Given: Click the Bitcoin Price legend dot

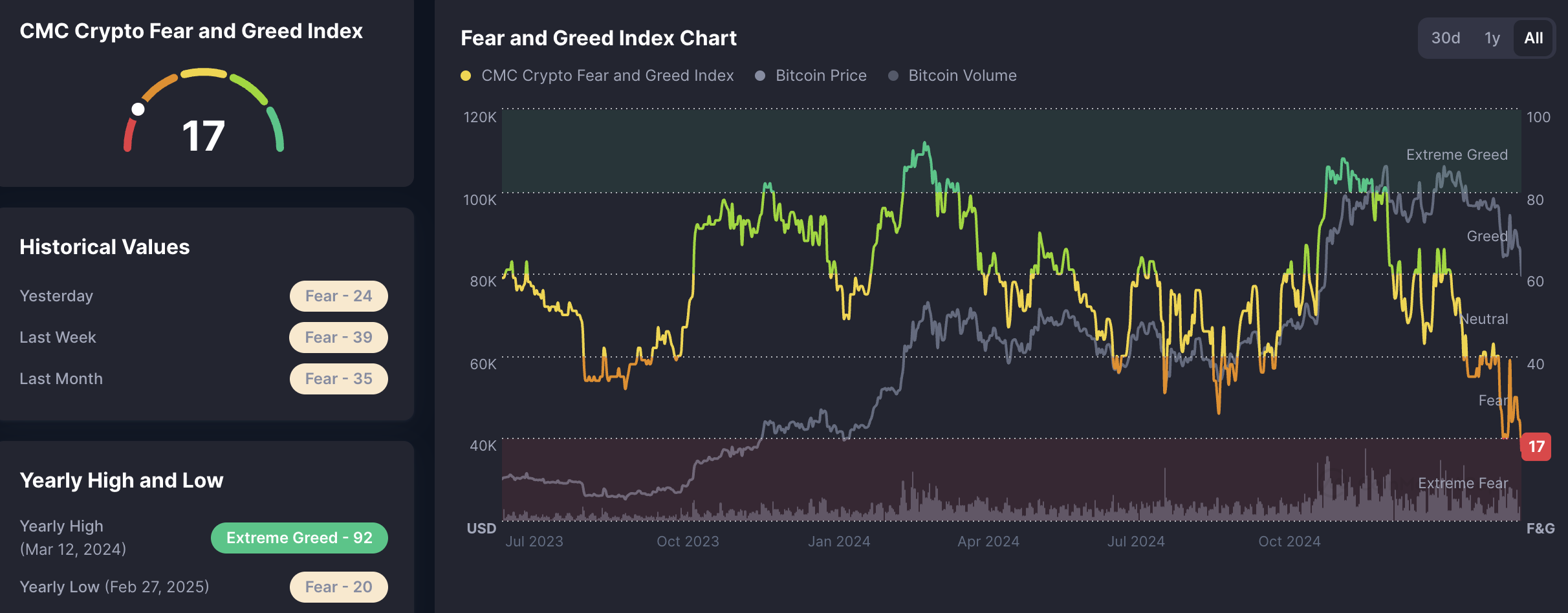Looking at the screenshot, I should point(760,76).
